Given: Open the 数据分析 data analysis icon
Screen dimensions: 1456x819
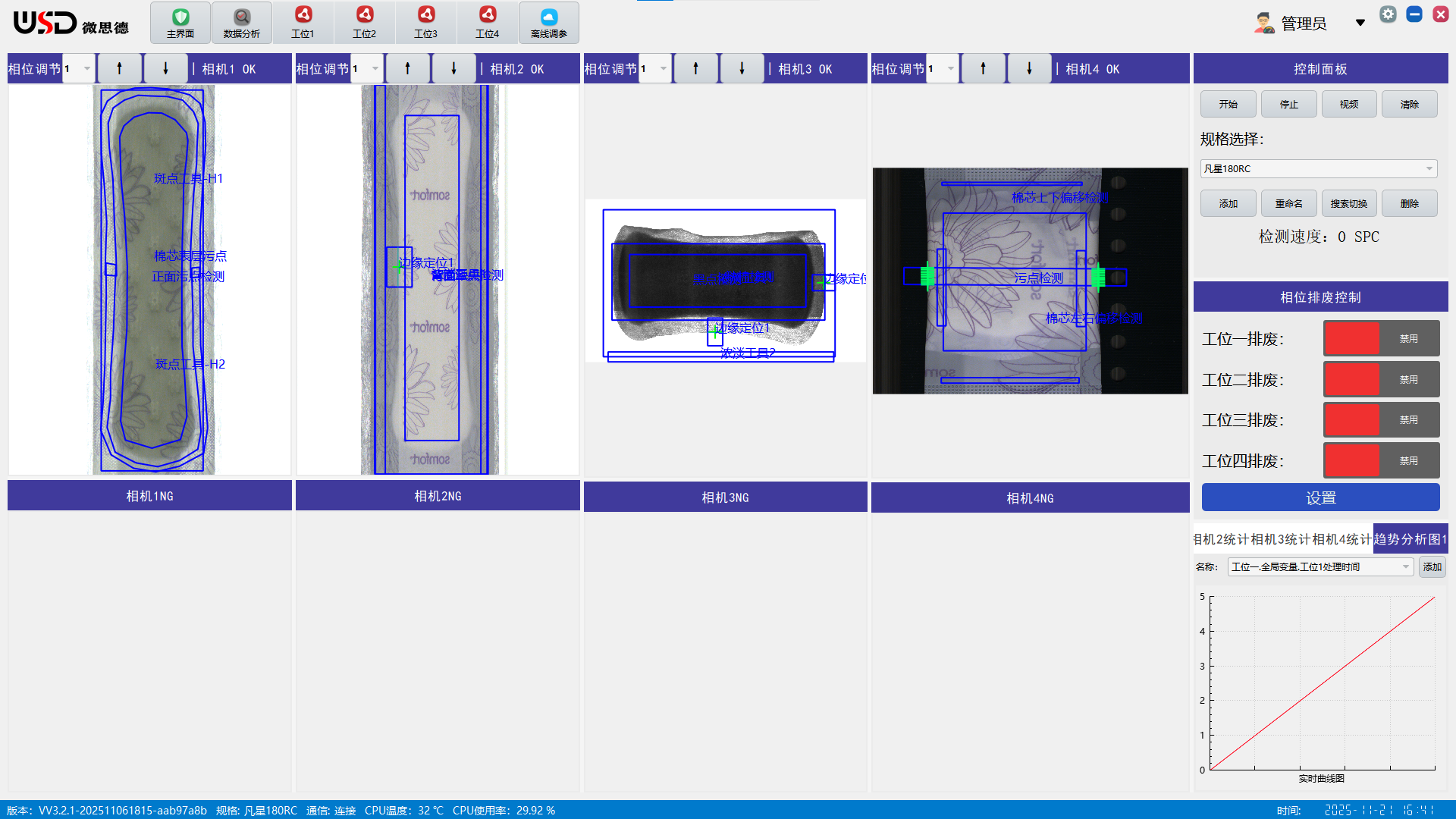Looking at the screenshot, I should point(242,23).
